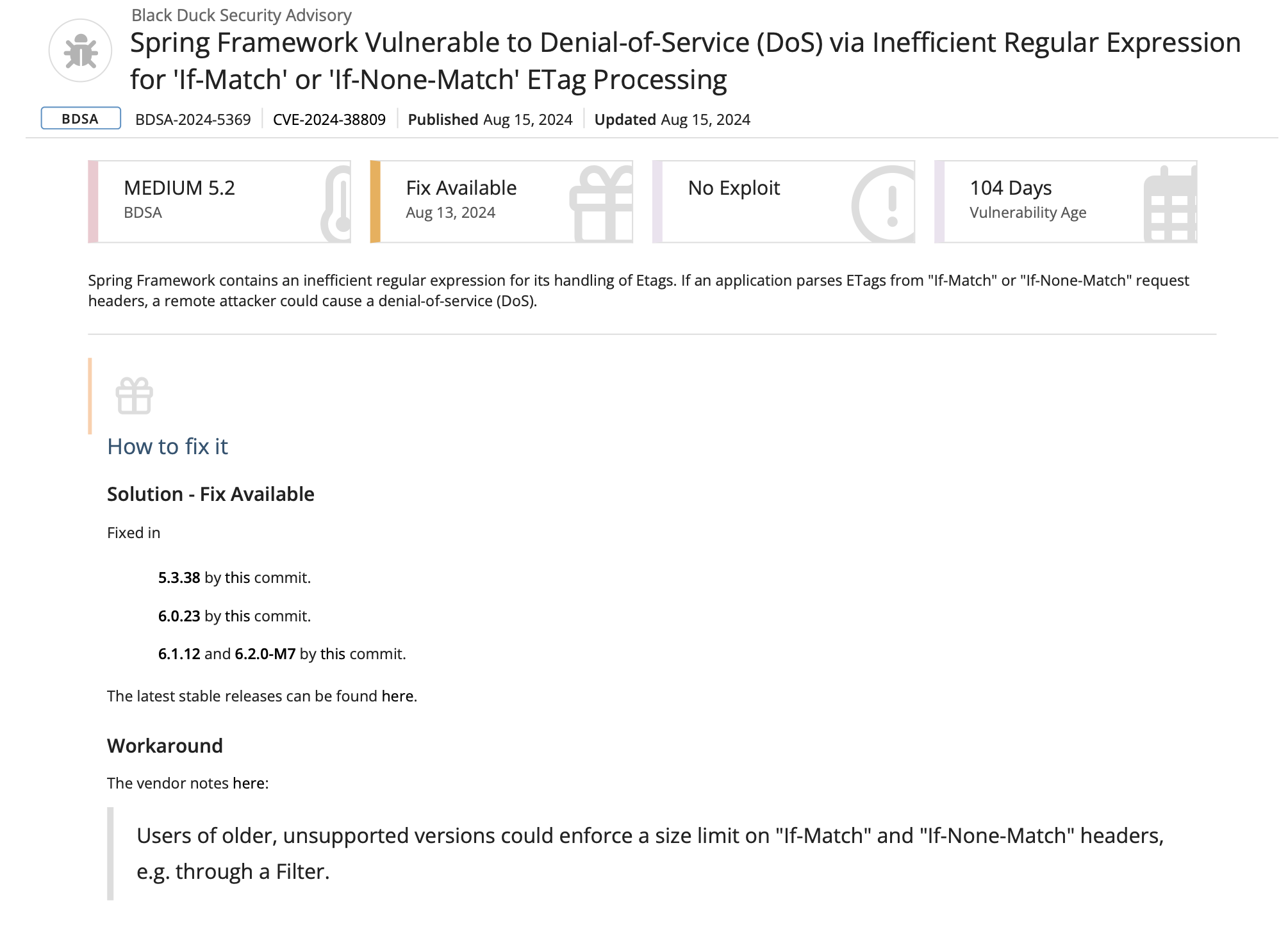Select the Fix Available Aug 13 card
The image size is (1288, 925).
pyautogui.click(x=501, y=202)
